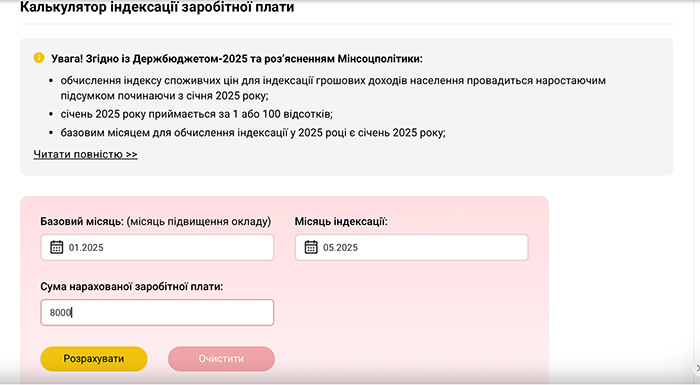Click the yellow info icon beside Увага
The image size is (700, 385).
coord(39,58)
